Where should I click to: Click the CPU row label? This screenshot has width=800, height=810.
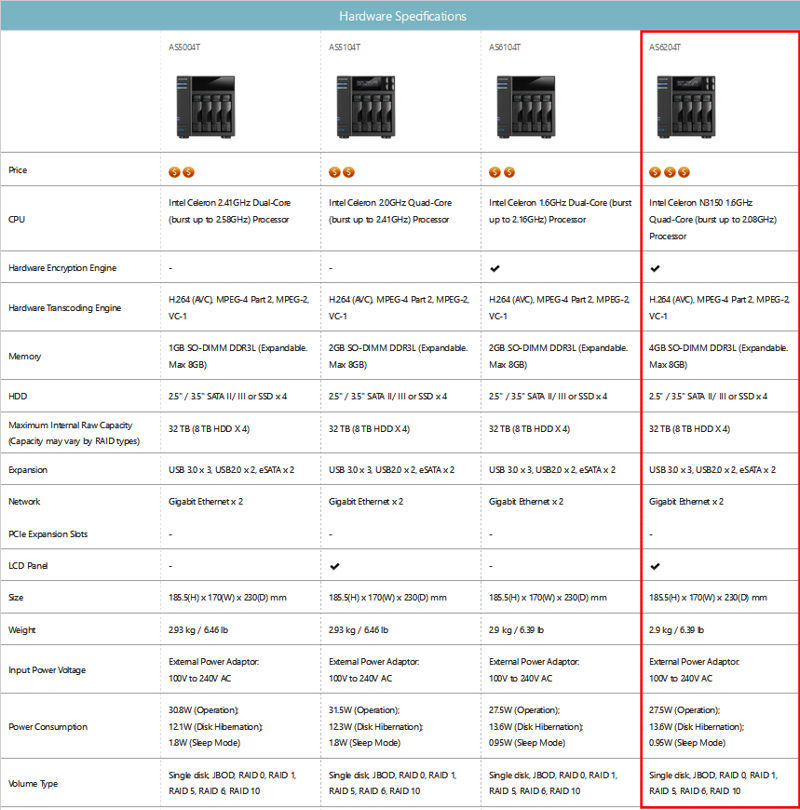click(x=17, y=219)
